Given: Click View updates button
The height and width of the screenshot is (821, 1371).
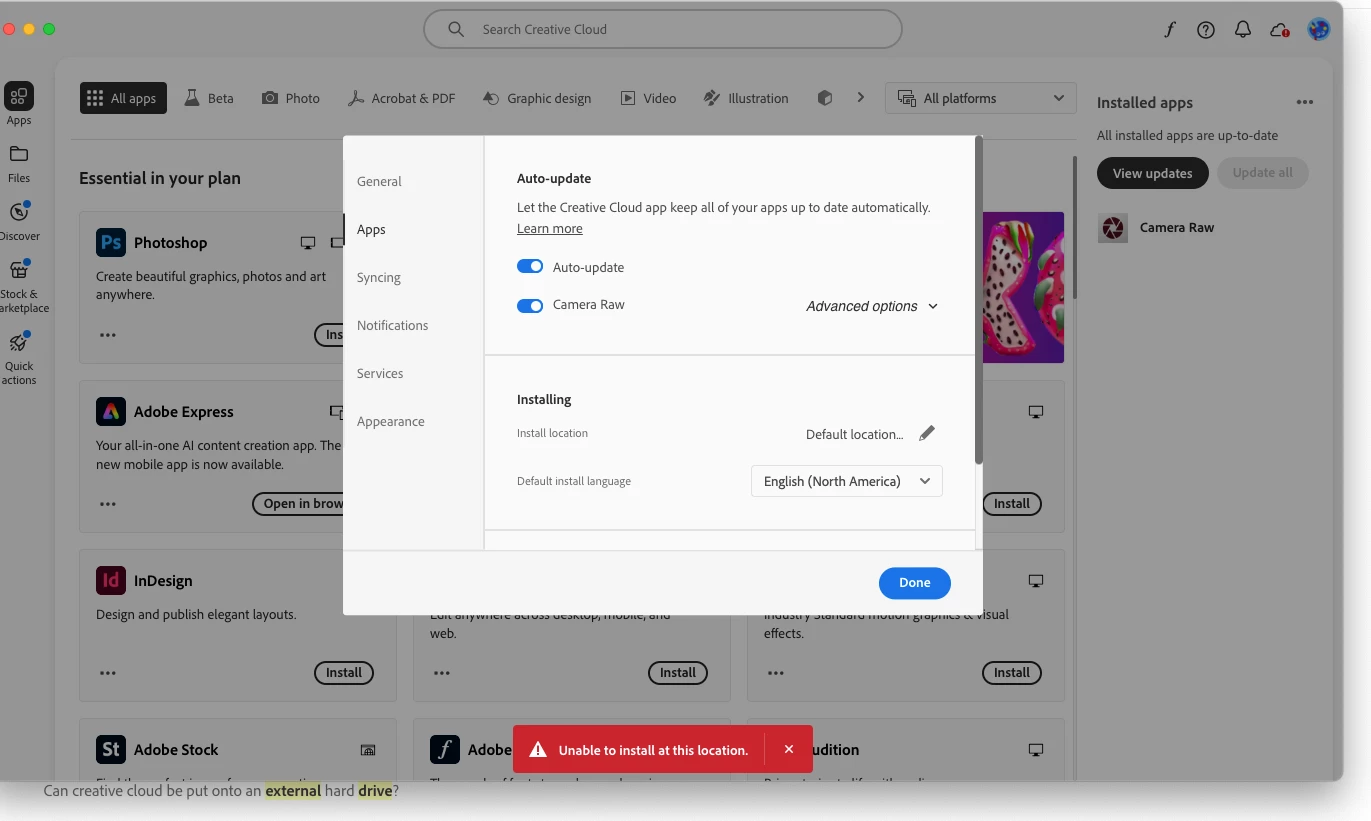Looking at the screenshot, I should (x=1152, y=173).
